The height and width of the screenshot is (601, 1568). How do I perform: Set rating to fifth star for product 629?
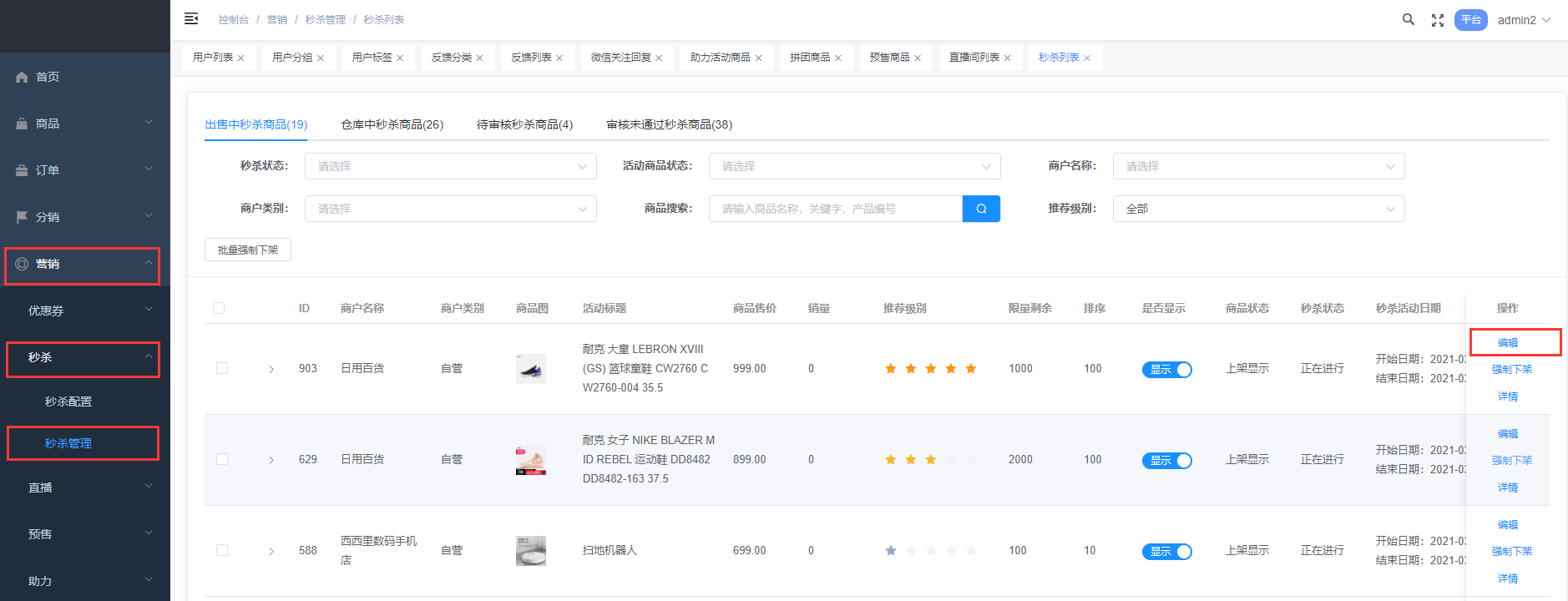click(971, 460)
